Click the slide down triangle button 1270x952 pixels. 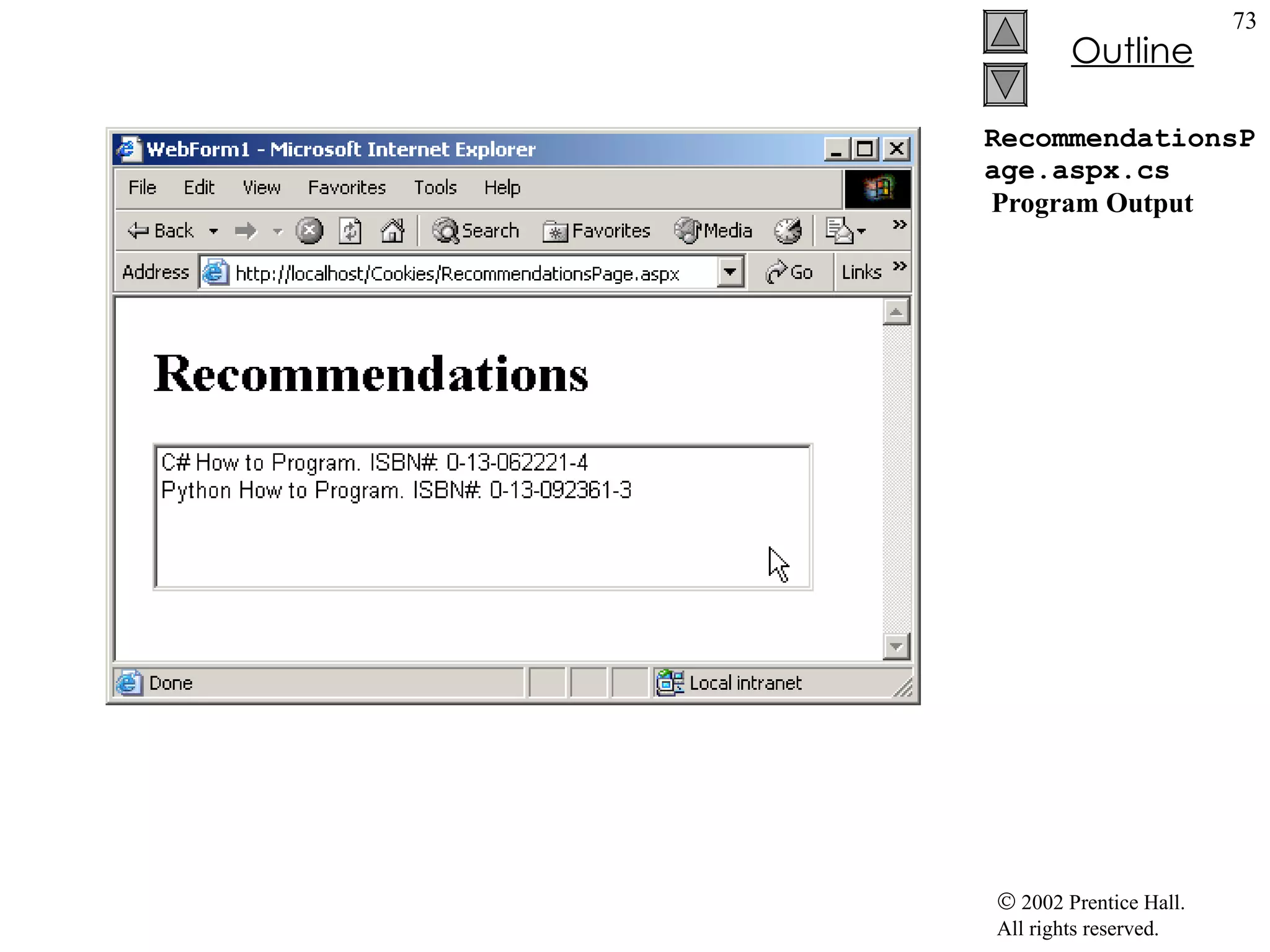[1005, 84]
